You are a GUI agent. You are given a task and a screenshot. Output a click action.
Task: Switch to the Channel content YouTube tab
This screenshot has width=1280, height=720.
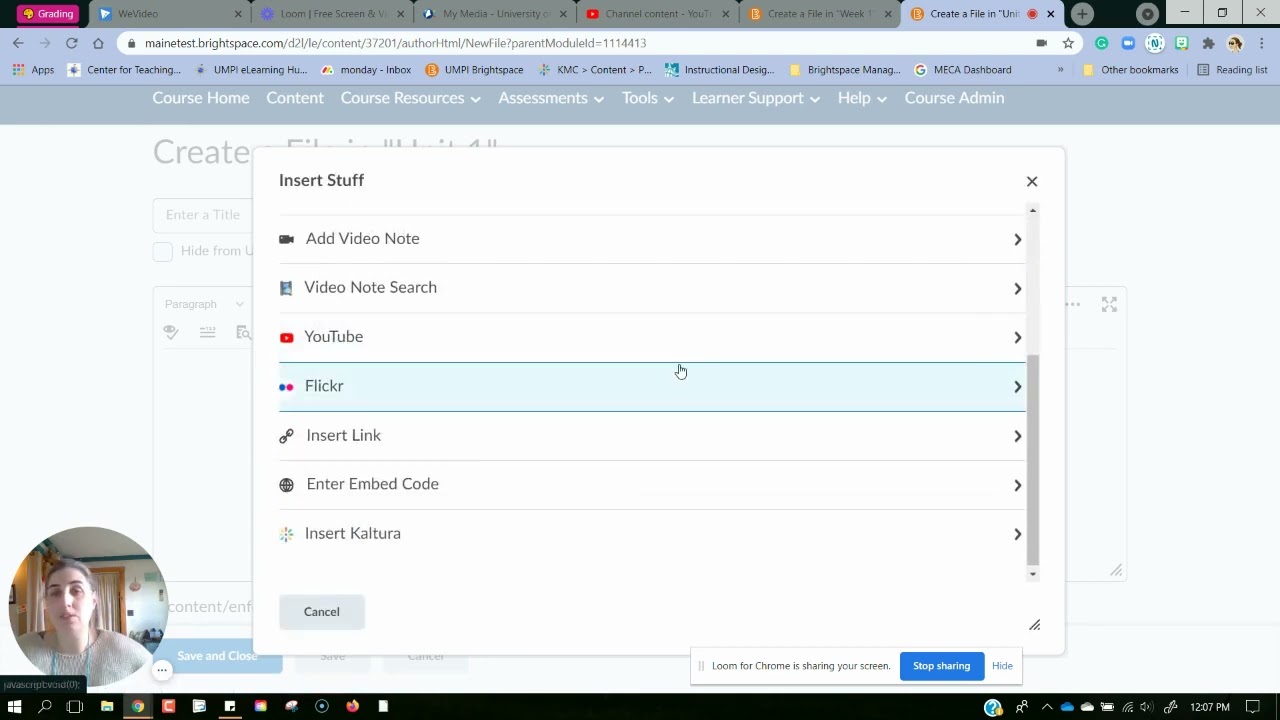657,14
